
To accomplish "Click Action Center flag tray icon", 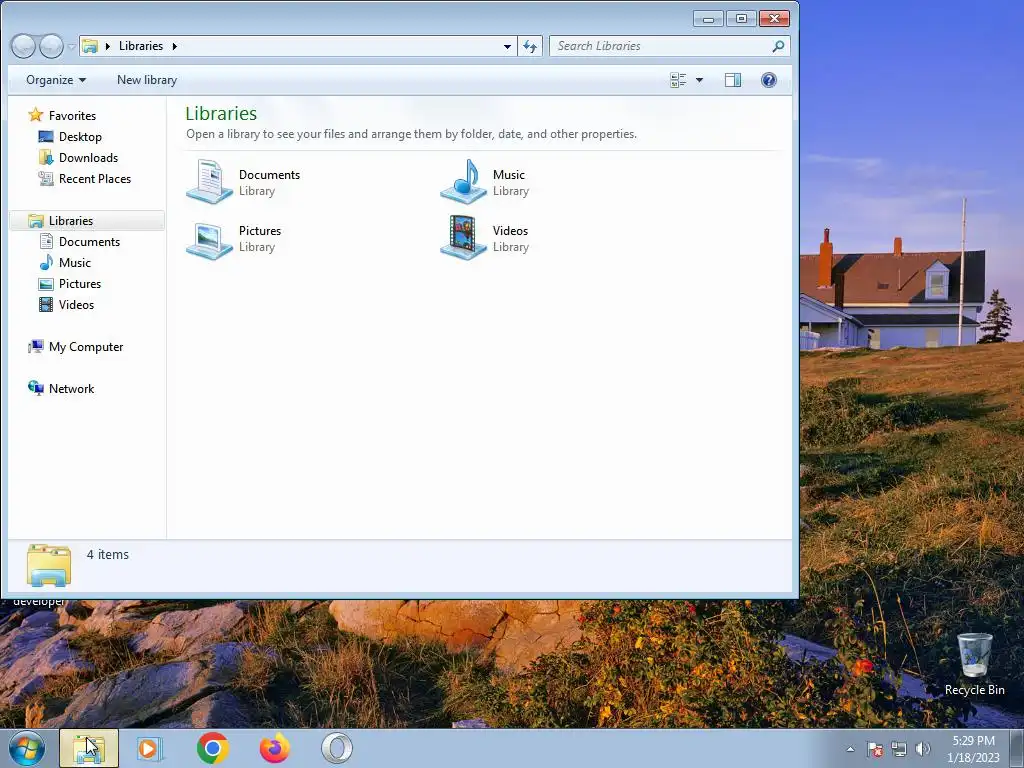I will pos(875,750).
